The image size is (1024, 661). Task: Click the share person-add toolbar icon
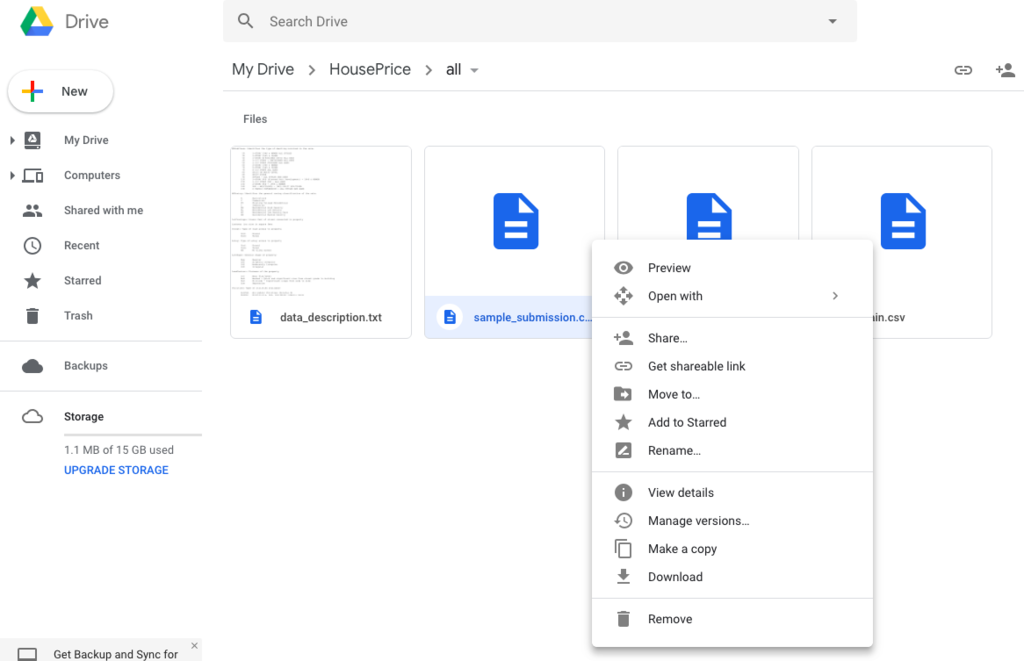[x=1005, y=70]
